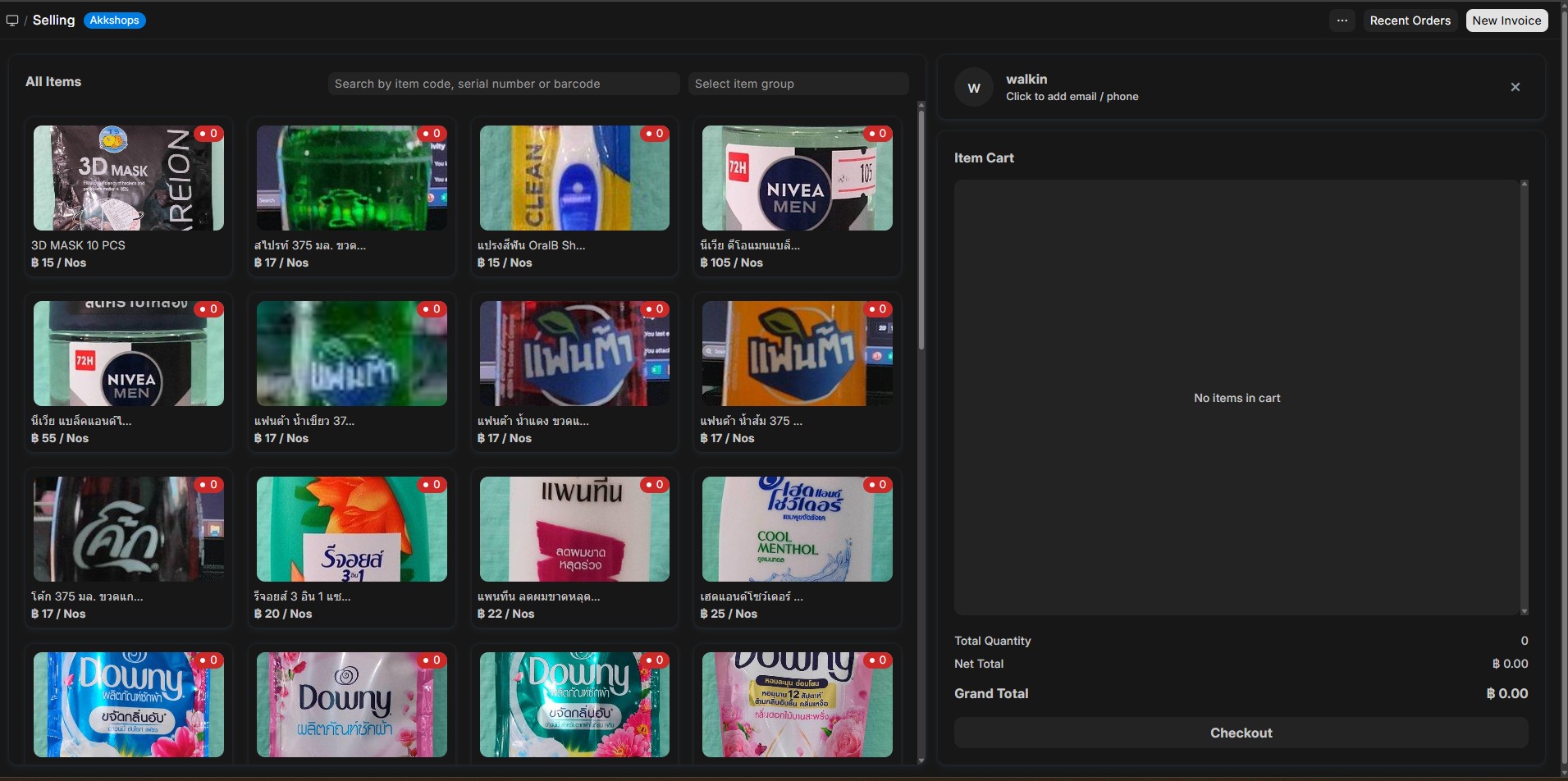Create a New Invoice
This screenshot has height=781, width=1568.
1506,21
